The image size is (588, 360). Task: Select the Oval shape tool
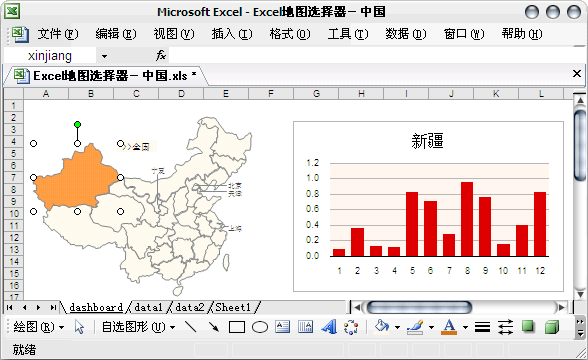pyautogui.click(x=260, y=327)
